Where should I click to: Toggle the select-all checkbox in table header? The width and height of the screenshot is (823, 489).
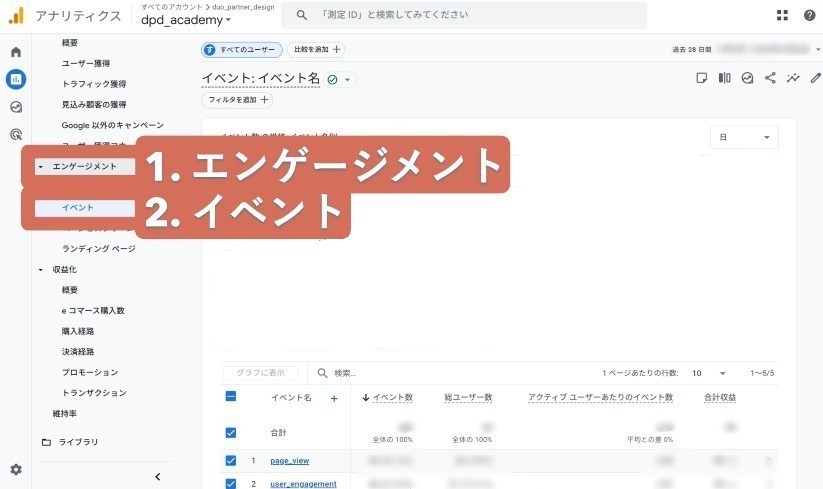click(x=231, y=397)
